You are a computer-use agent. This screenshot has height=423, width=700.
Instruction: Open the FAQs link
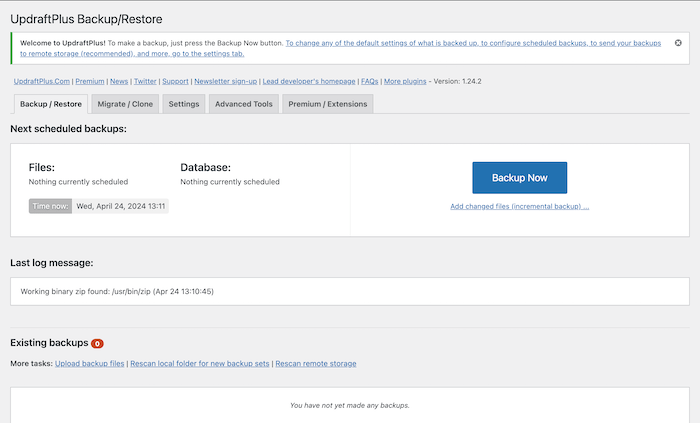point(370,81)
